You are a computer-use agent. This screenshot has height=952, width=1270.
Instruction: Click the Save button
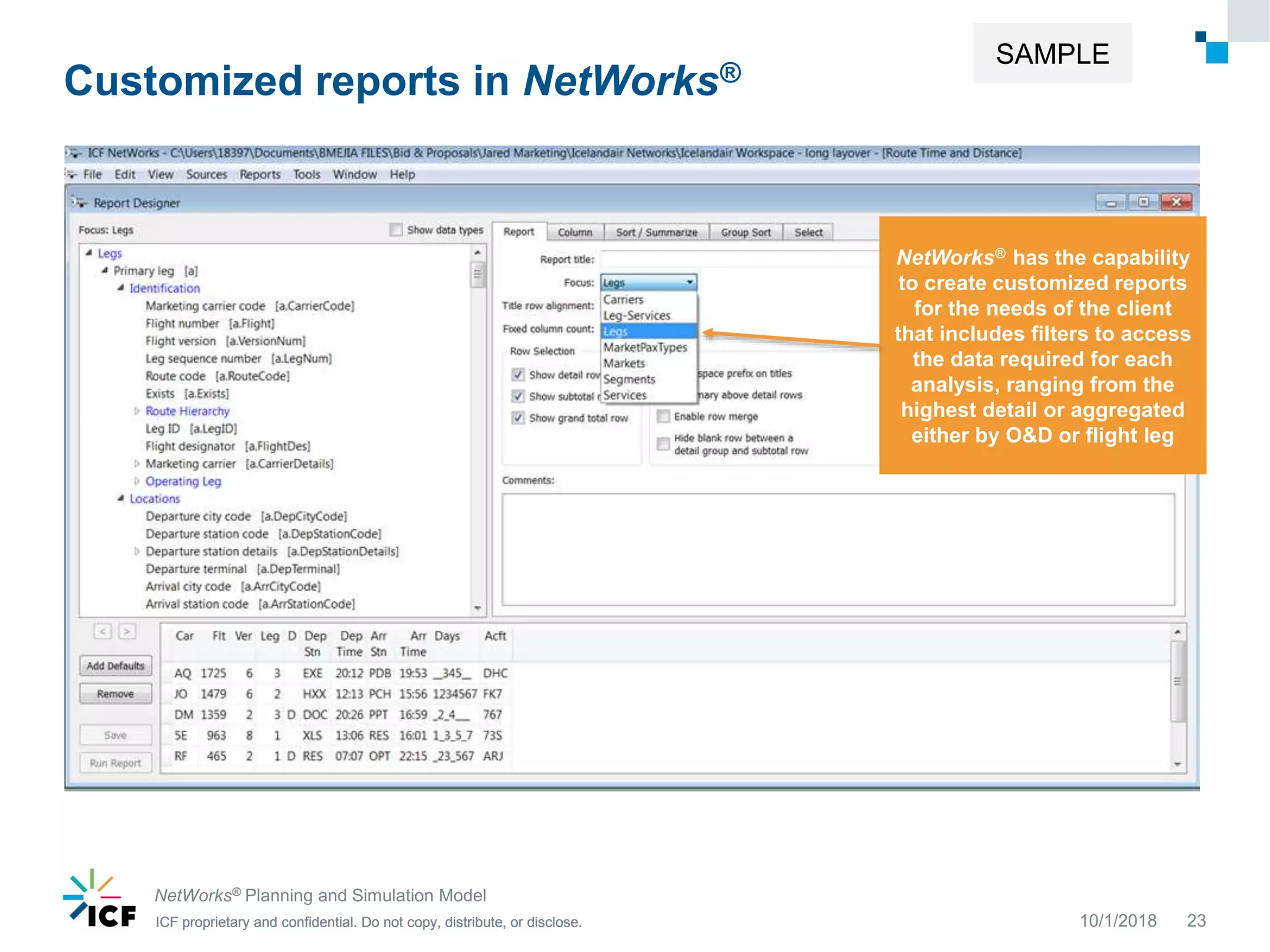pyautogui.click(x=115, y=735)
